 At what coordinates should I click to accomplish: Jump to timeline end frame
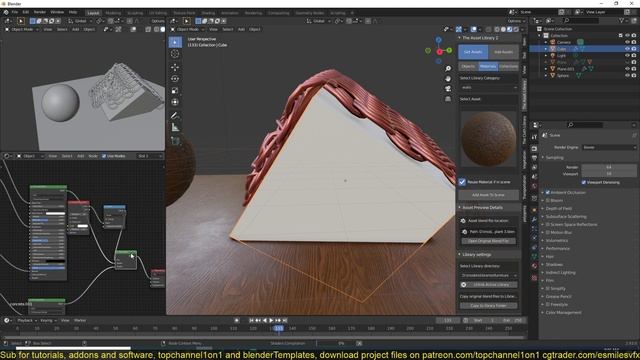[285, 320]
